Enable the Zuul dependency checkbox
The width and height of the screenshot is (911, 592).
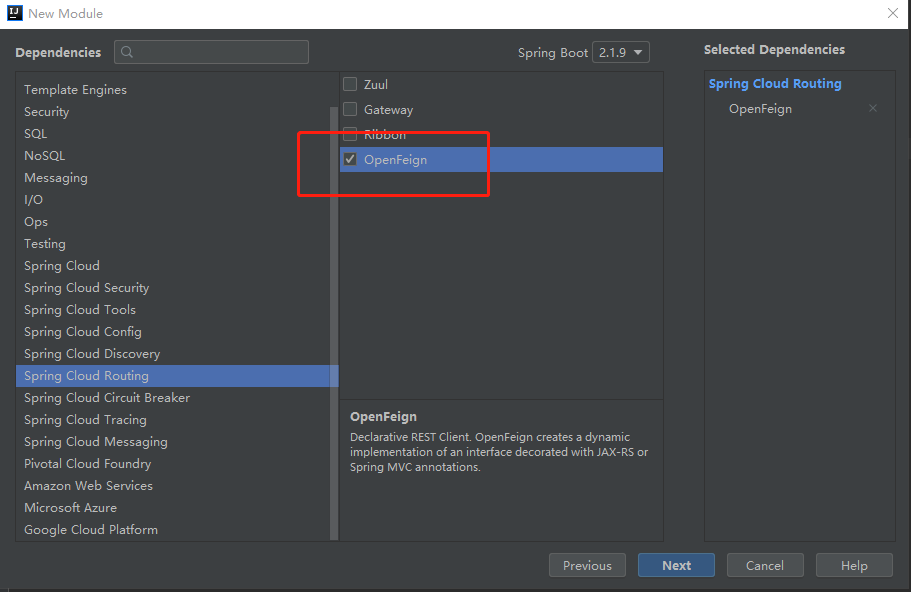pyautogui.click(x=350, y=84)
